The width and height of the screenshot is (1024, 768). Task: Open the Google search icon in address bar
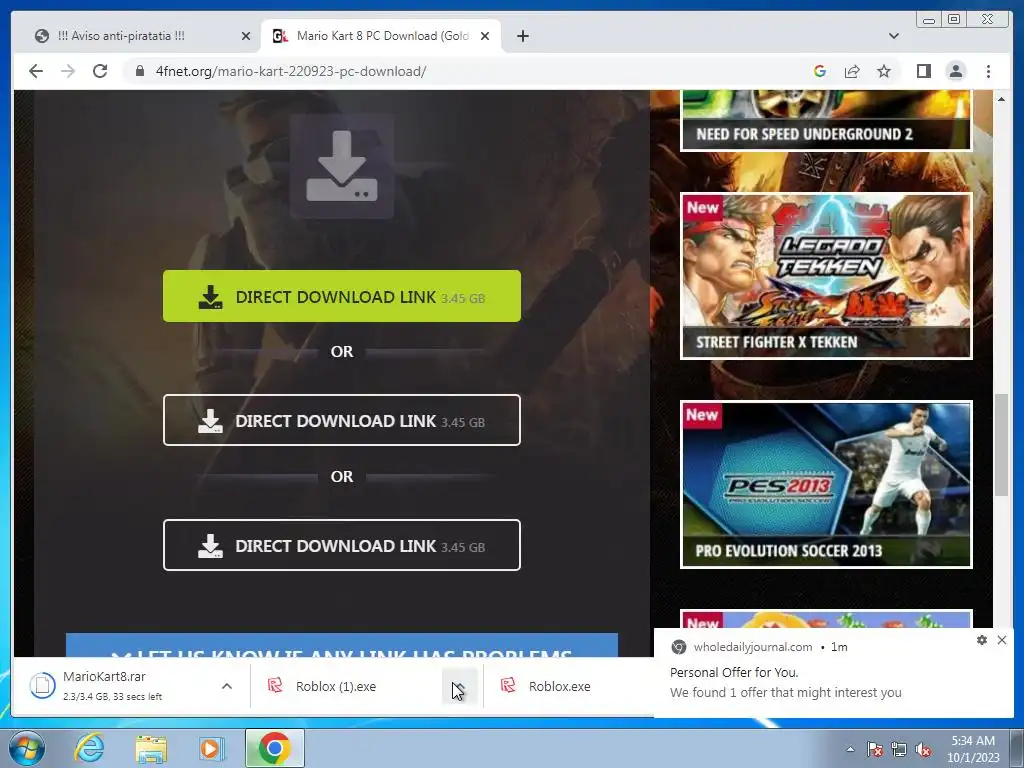(x=820, y=71)
